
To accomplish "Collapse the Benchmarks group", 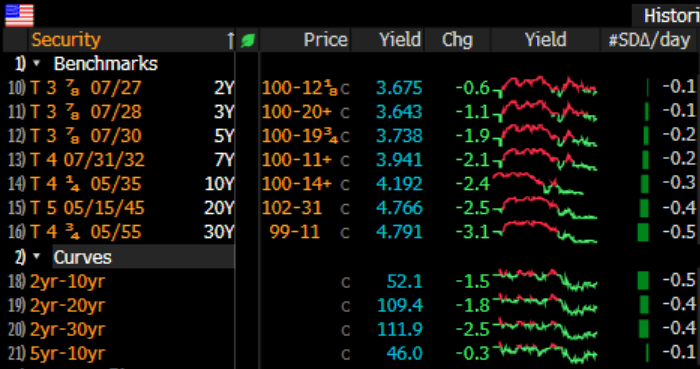I will click(37, 64).
